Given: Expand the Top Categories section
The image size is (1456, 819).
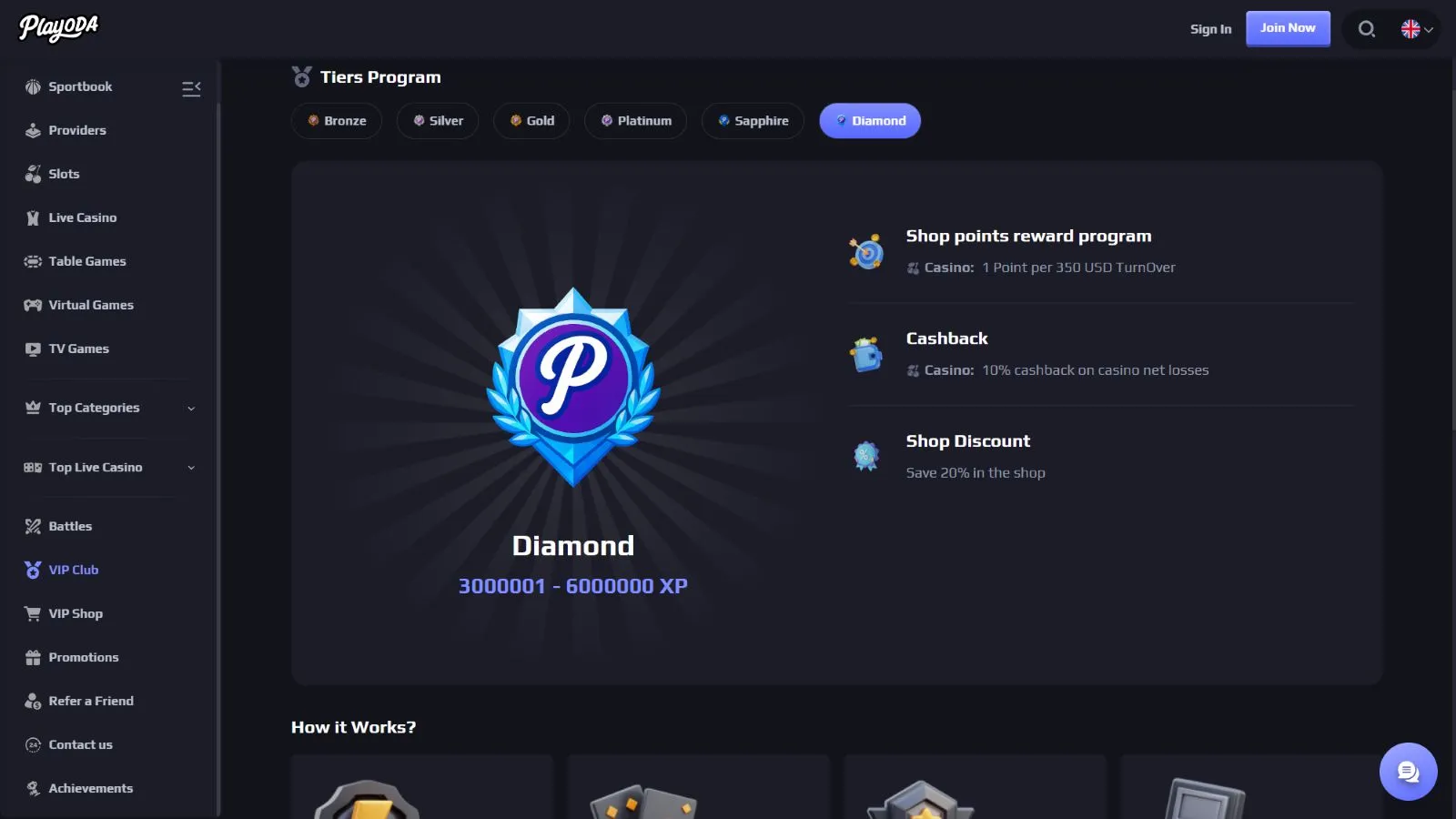Looking at the screenshot, I should tap(109, 408).
